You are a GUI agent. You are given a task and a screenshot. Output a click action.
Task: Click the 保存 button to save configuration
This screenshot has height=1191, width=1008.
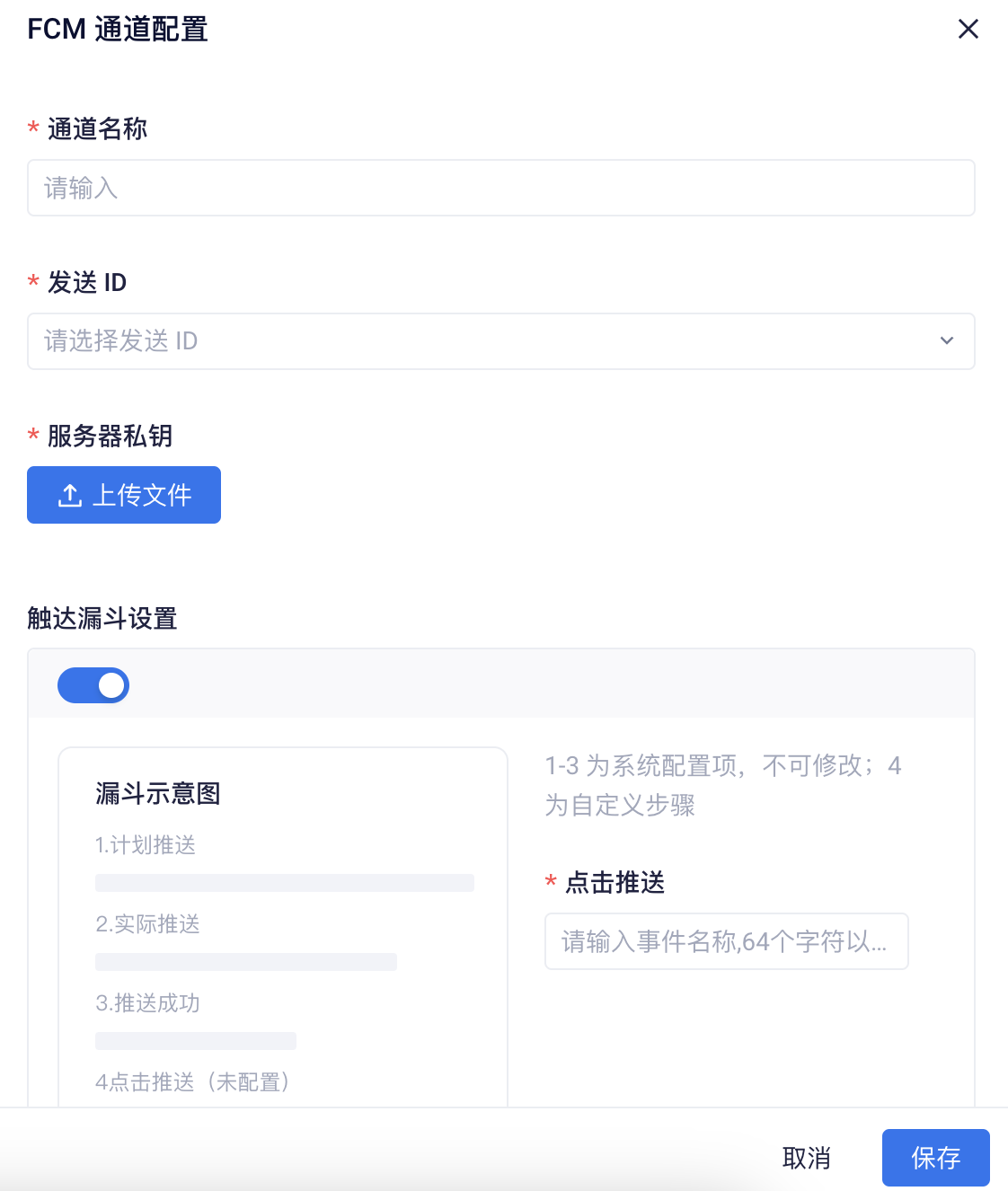pos(935,1158)
